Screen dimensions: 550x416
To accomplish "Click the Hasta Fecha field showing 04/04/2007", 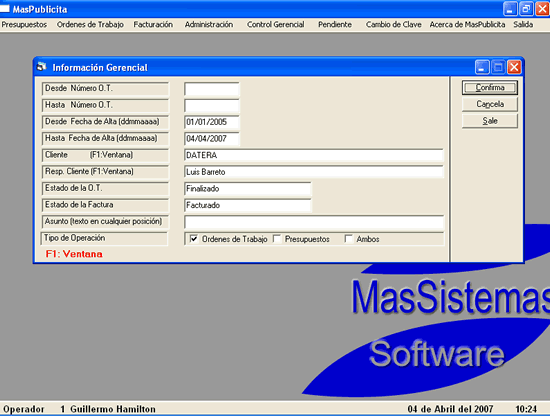I will 212,139.
